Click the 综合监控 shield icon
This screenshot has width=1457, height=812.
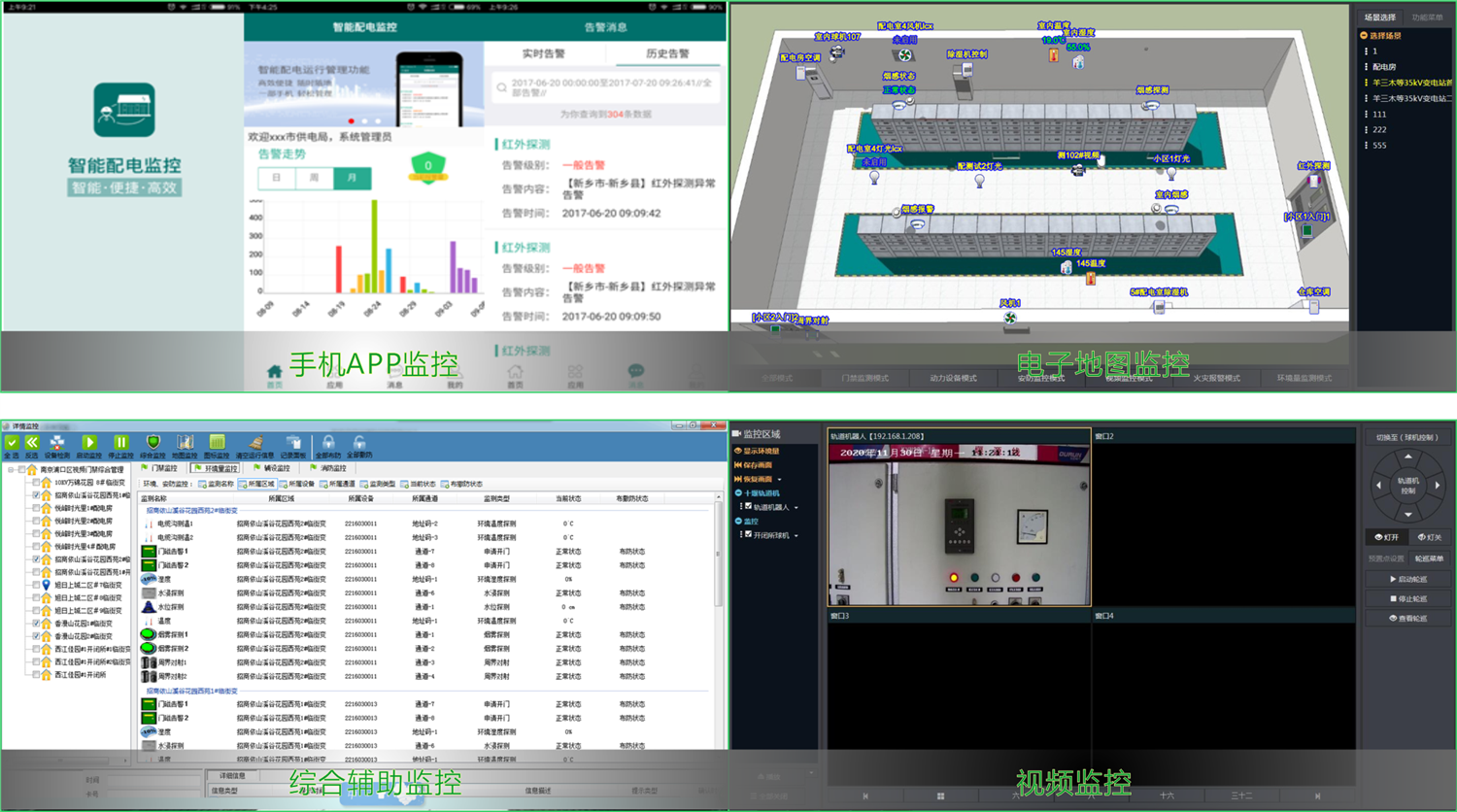pos(152,444)
